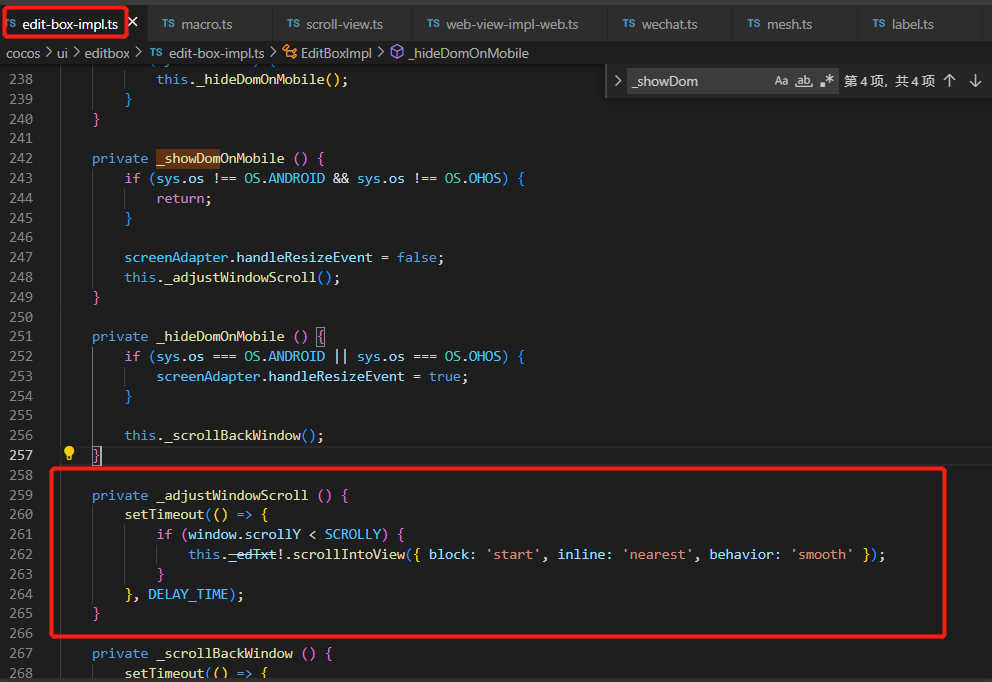Click the return statement on line 244

(x=184, y=198)
